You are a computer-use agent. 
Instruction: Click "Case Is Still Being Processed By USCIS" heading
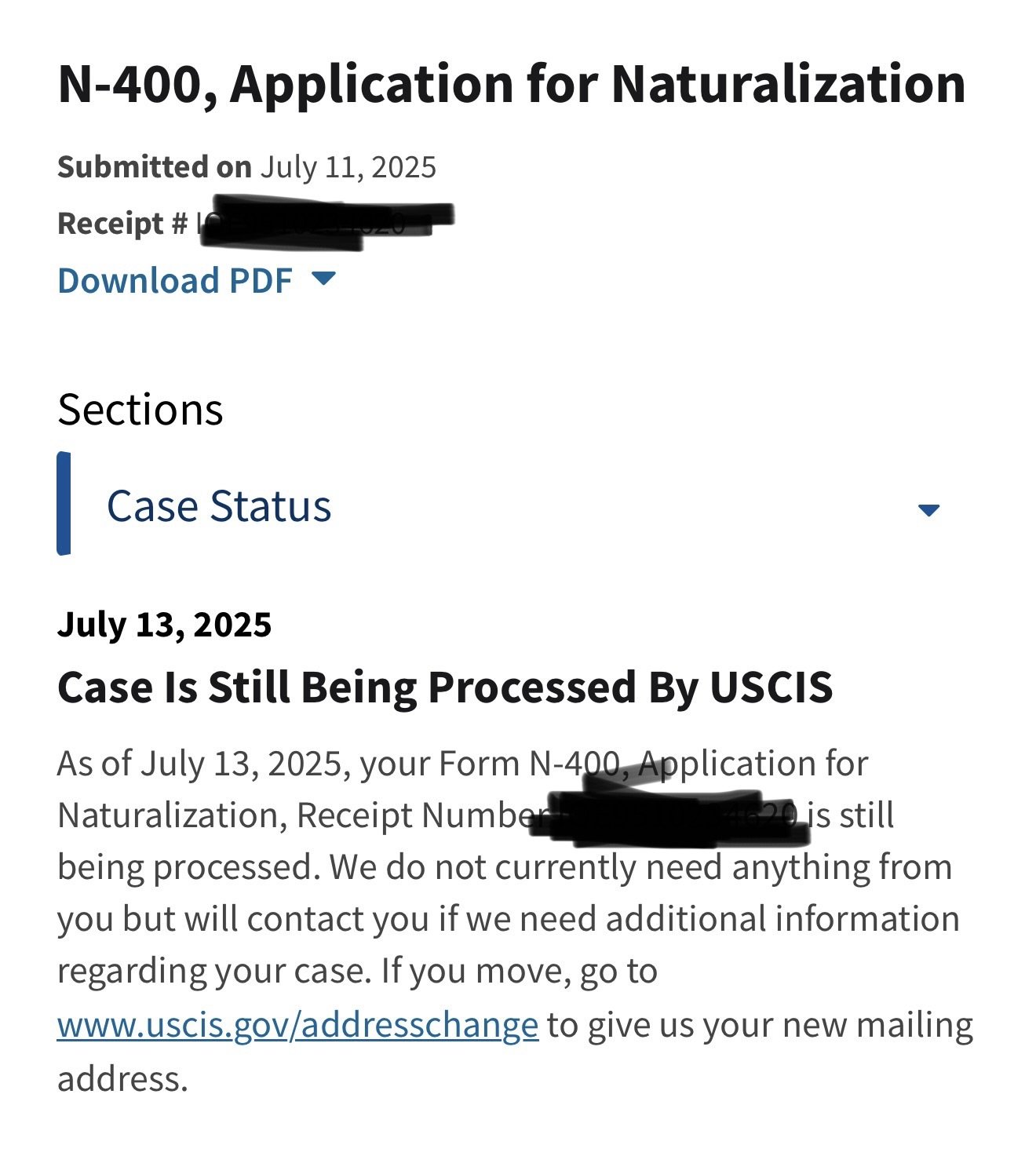pos(445,687)
